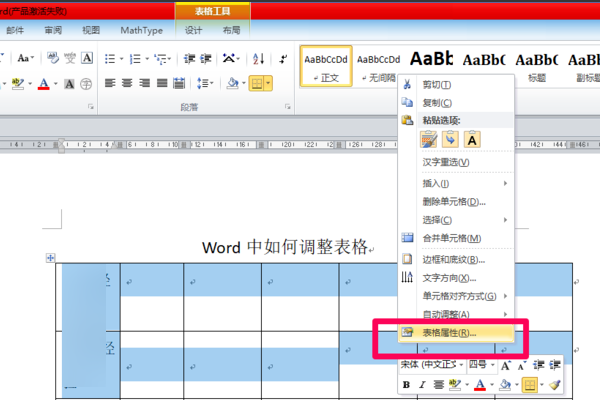
Task: Open the 布局 table tools tab
Action: [x=232, y=30]
